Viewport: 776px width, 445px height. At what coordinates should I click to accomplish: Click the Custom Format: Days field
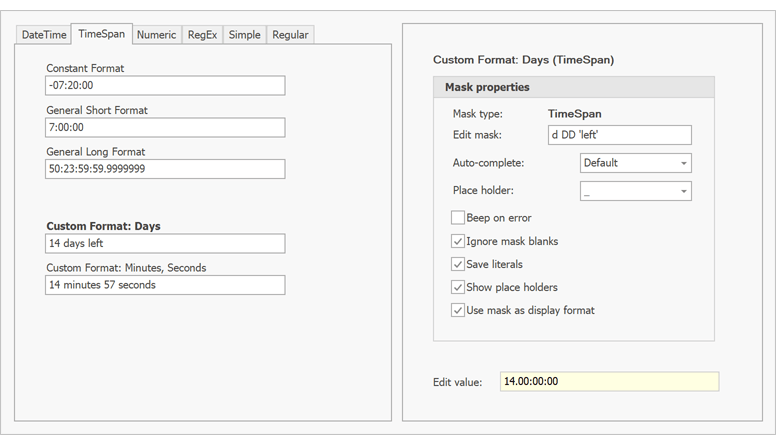coord(165,244)
